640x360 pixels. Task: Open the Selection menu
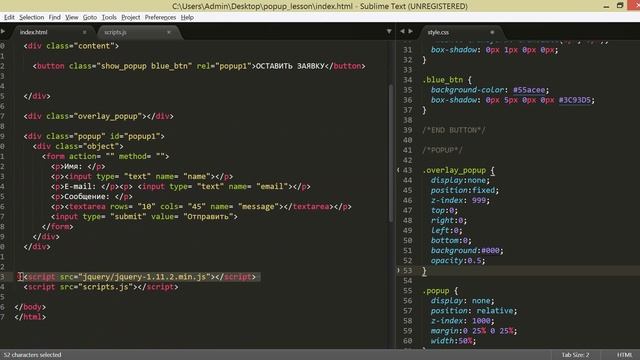click(31, 17)
